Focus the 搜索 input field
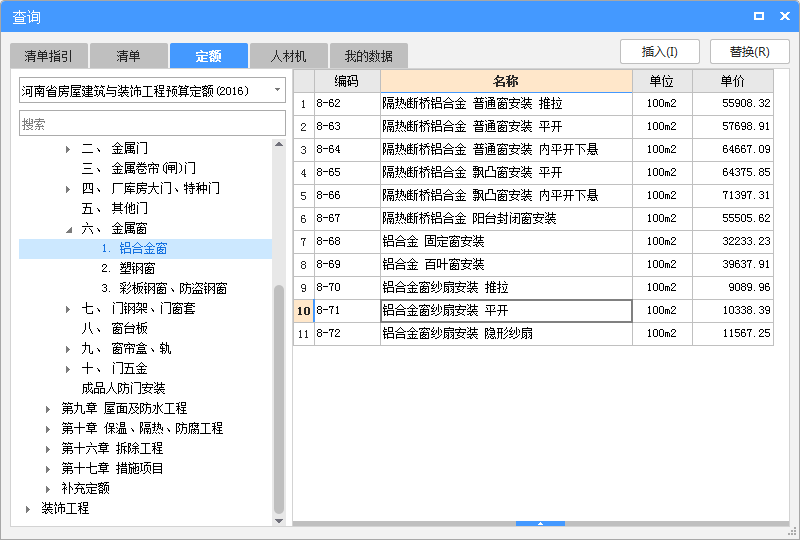Screen dimensions: 800x540 click(x=152, y=124)
